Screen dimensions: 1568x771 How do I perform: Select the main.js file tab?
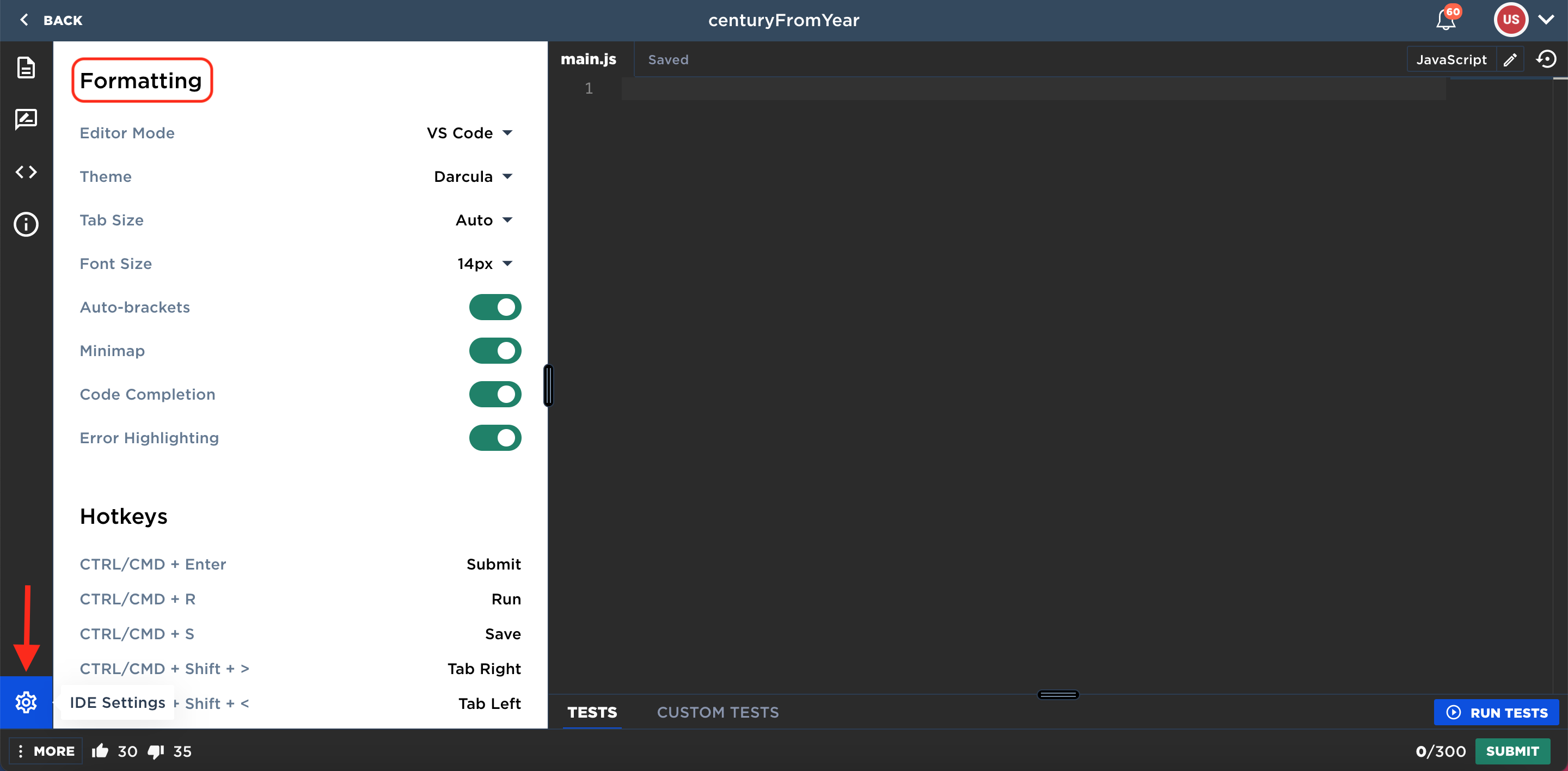coord(588,60)
